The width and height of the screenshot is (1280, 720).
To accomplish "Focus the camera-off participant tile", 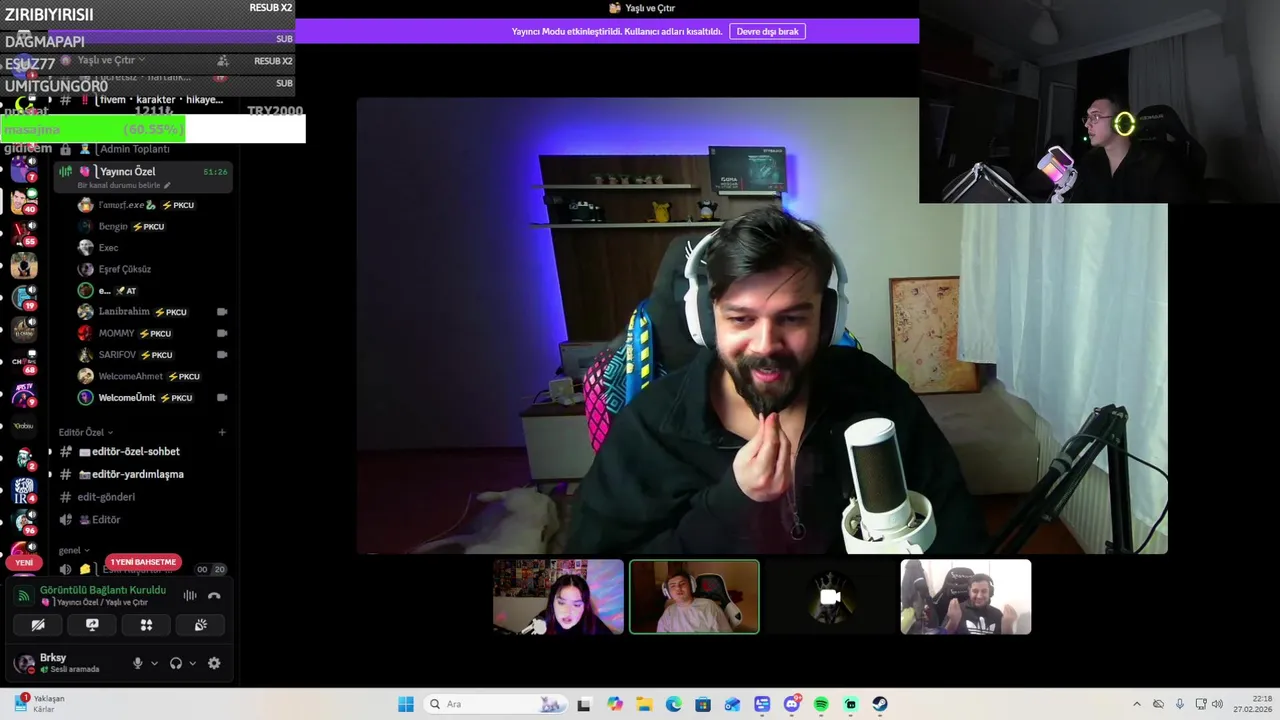I will 830,597.
